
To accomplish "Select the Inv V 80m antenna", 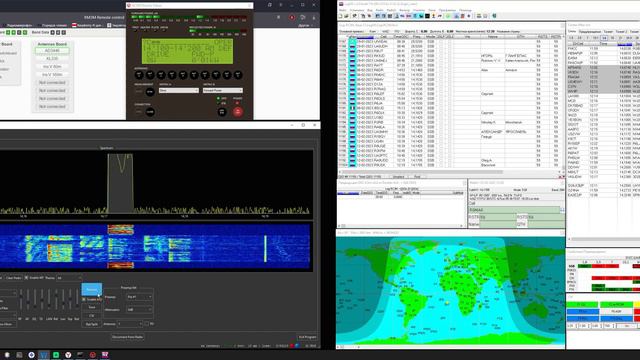I will click(52, 67).
